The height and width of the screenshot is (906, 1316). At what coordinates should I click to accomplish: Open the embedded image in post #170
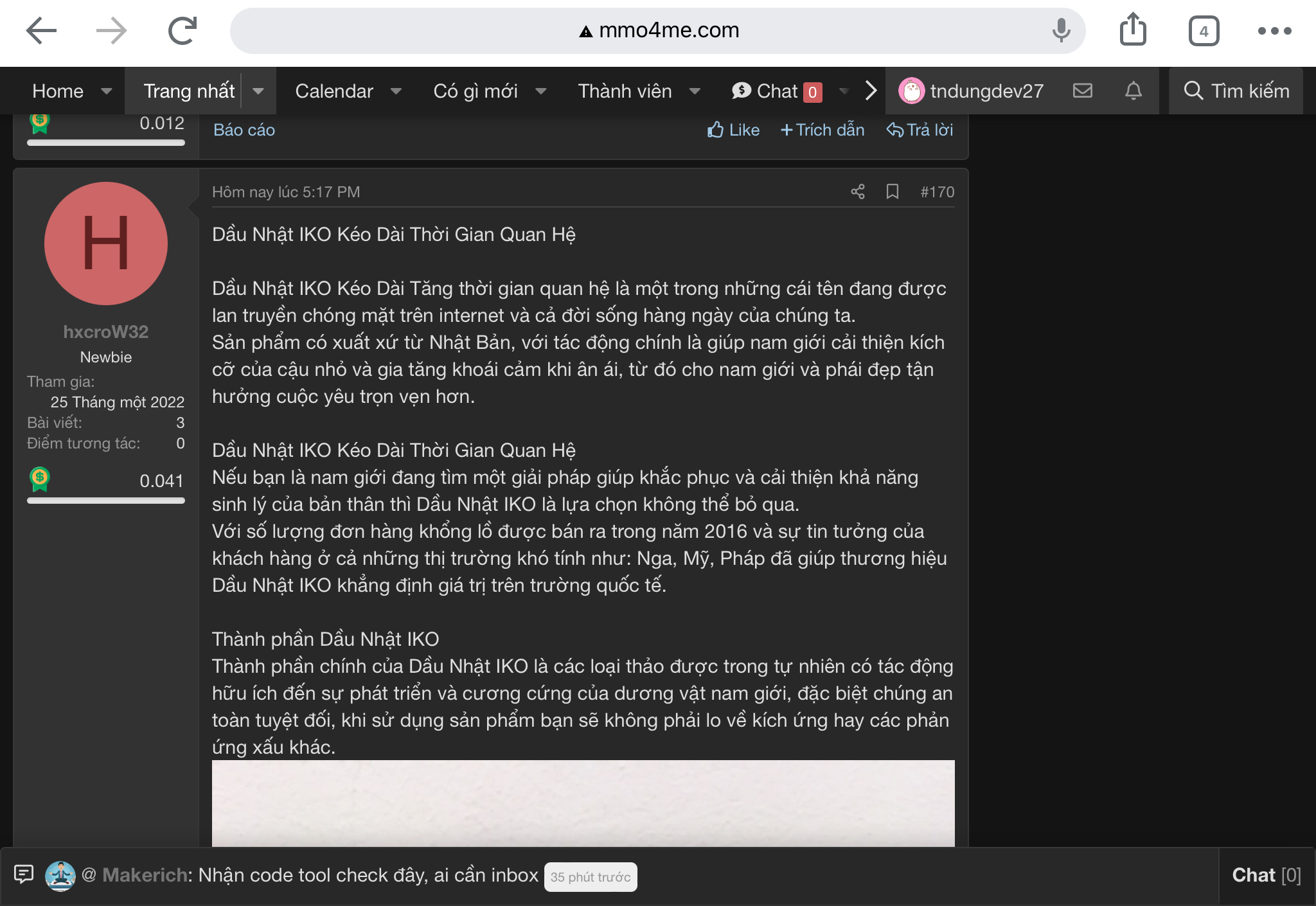583,803
